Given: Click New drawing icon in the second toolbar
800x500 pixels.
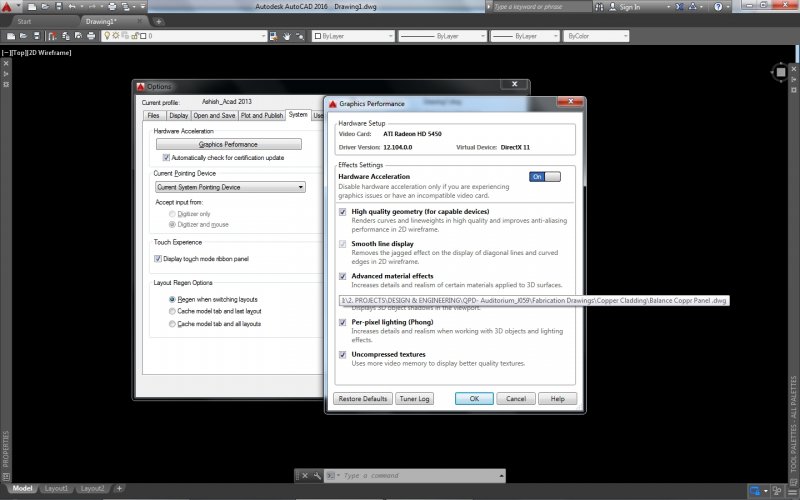Looking at the screenshot, I should click(x=11, y=36).
